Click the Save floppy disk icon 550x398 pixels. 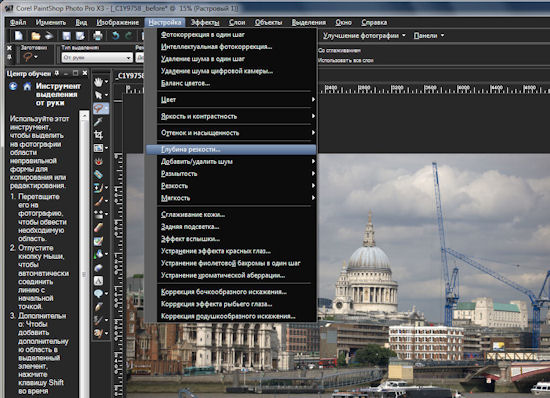66,35
